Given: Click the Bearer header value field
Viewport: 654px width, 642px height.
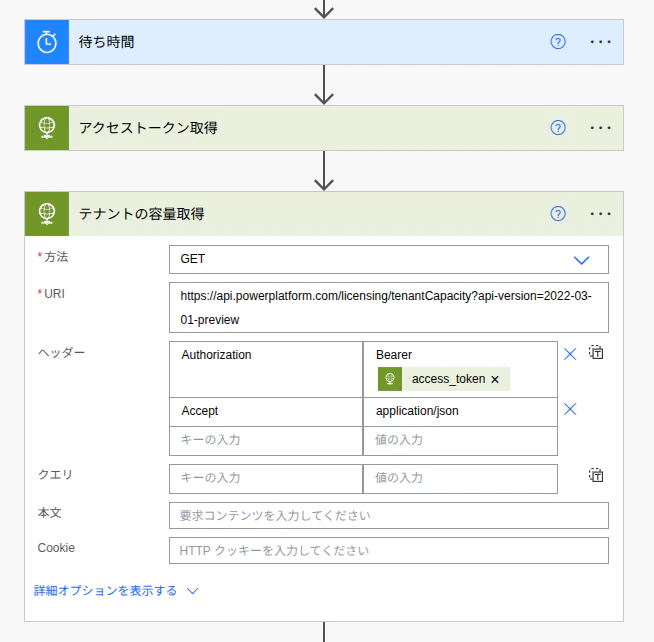Looking at the screenshot, I should pos(460,369).
